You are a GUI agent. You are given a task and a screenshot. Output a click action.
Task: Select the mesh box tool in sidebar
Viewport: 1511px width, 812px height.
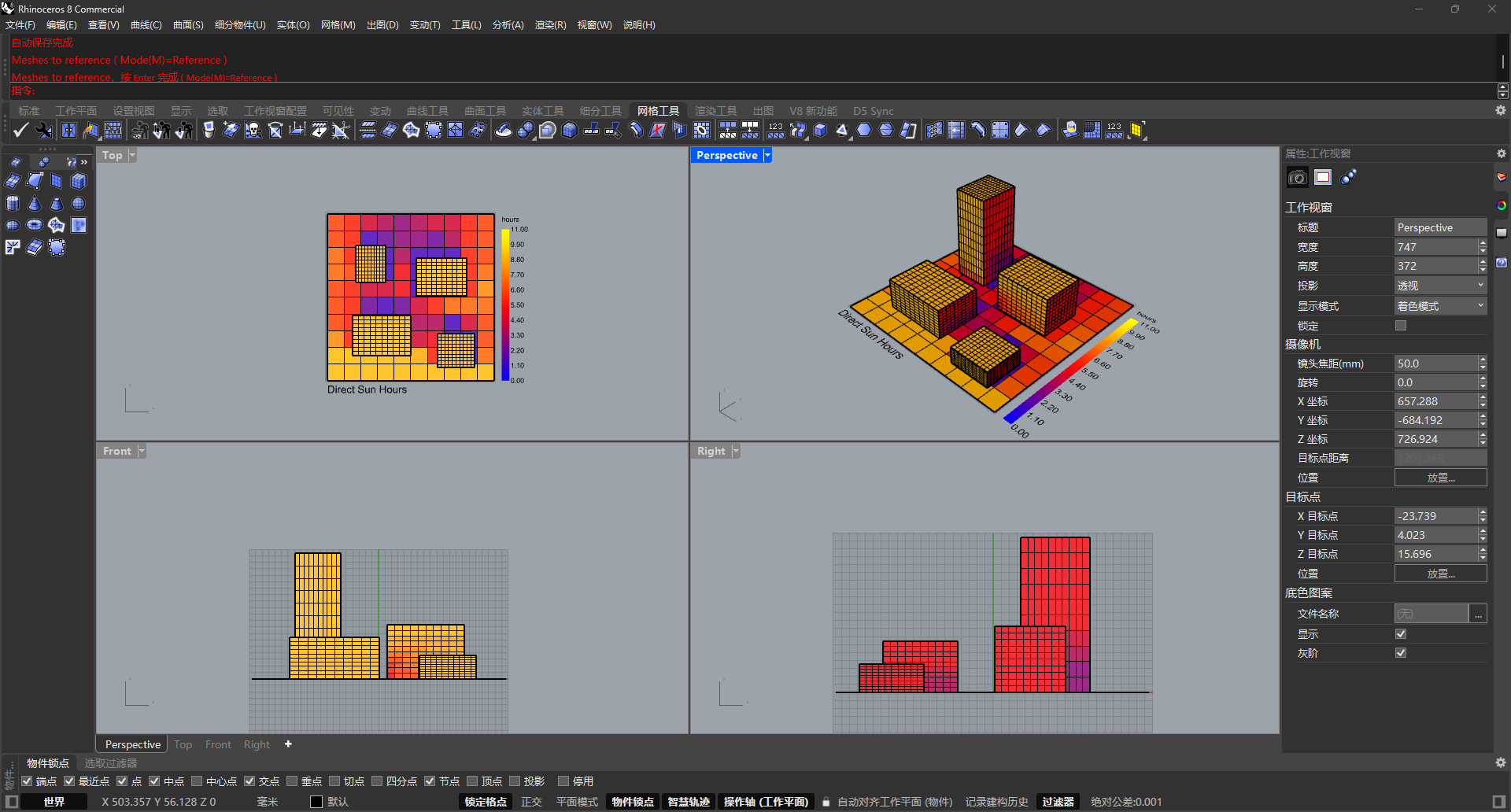(79, 182)
